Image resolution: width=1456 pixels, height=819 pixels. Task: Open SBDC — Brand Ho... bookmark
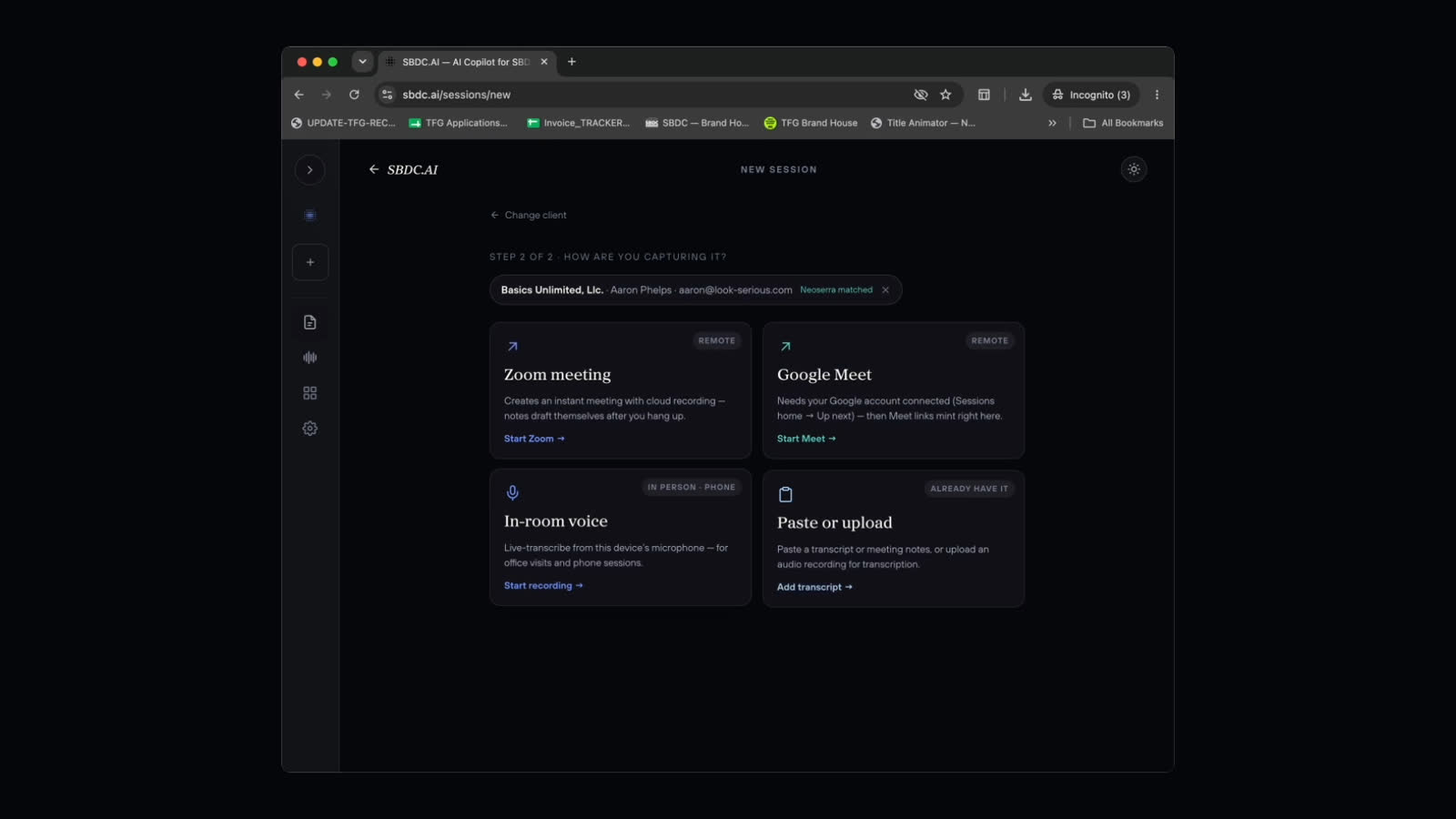coord(697,123)
